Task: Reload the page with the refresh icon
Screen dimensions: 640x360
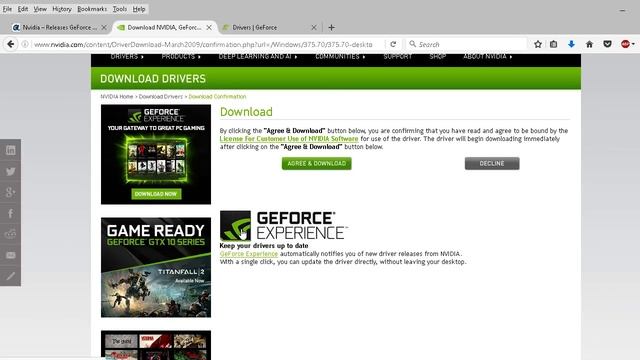Action: tap(393, 44)
